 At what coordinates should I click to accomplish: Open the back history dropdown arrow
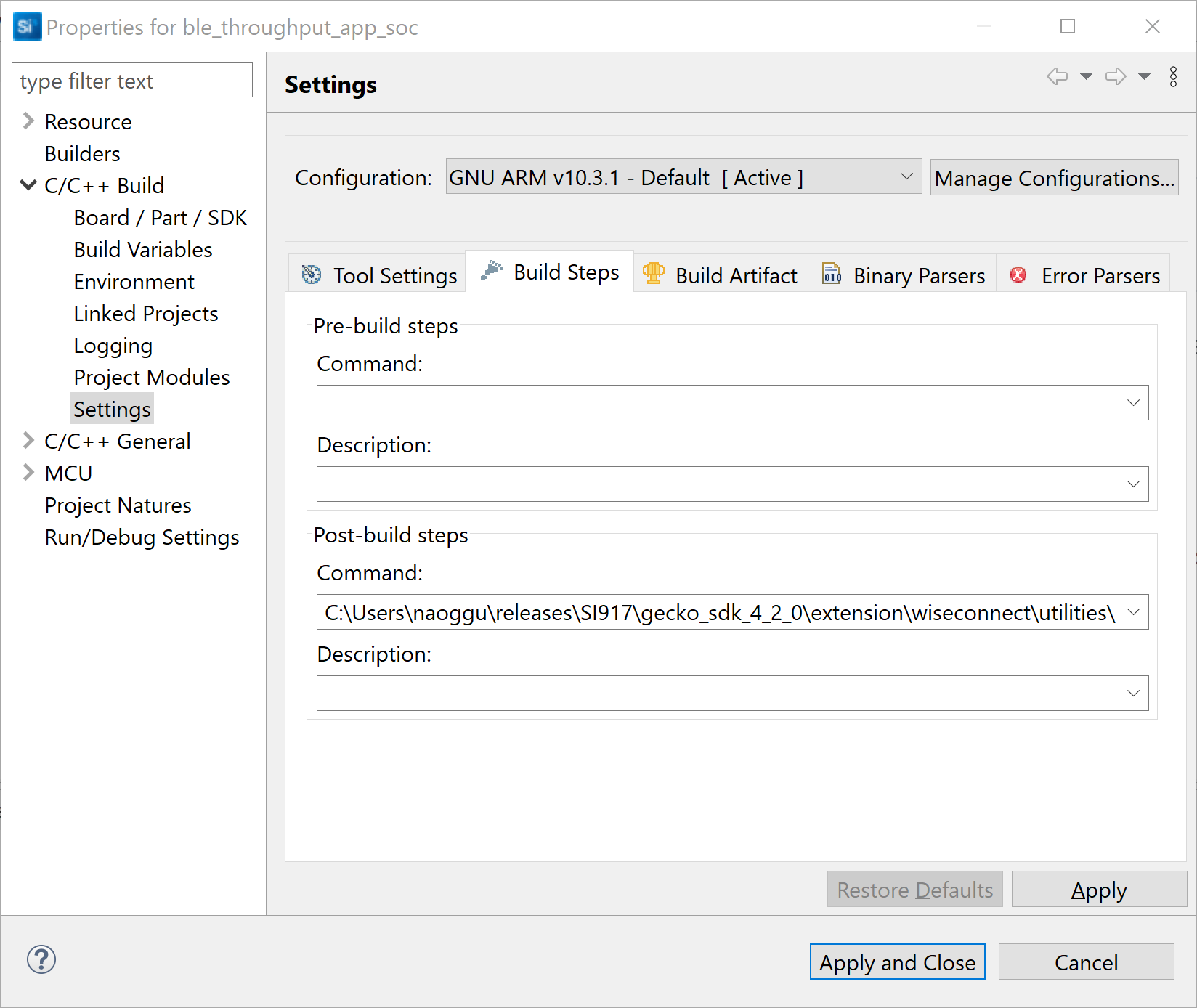(1086, 76)
